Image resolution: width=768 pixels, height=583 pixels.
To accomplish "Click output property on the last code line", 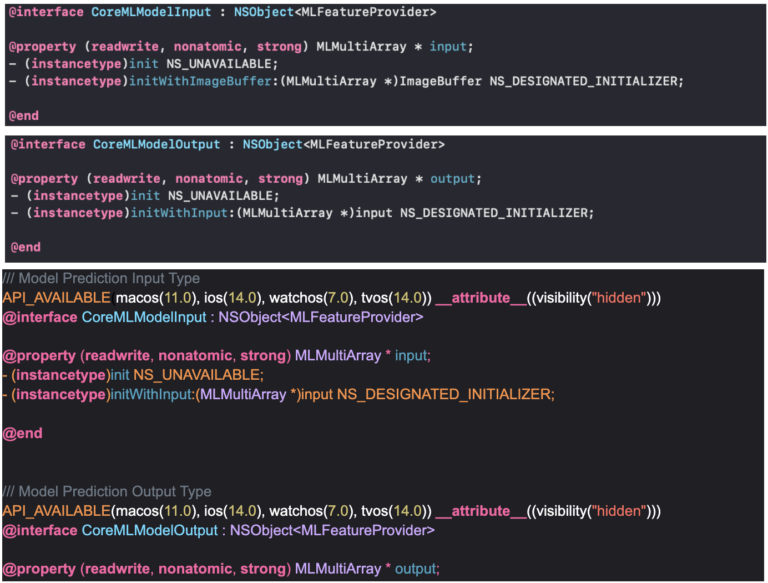I will tap(416, 569).
